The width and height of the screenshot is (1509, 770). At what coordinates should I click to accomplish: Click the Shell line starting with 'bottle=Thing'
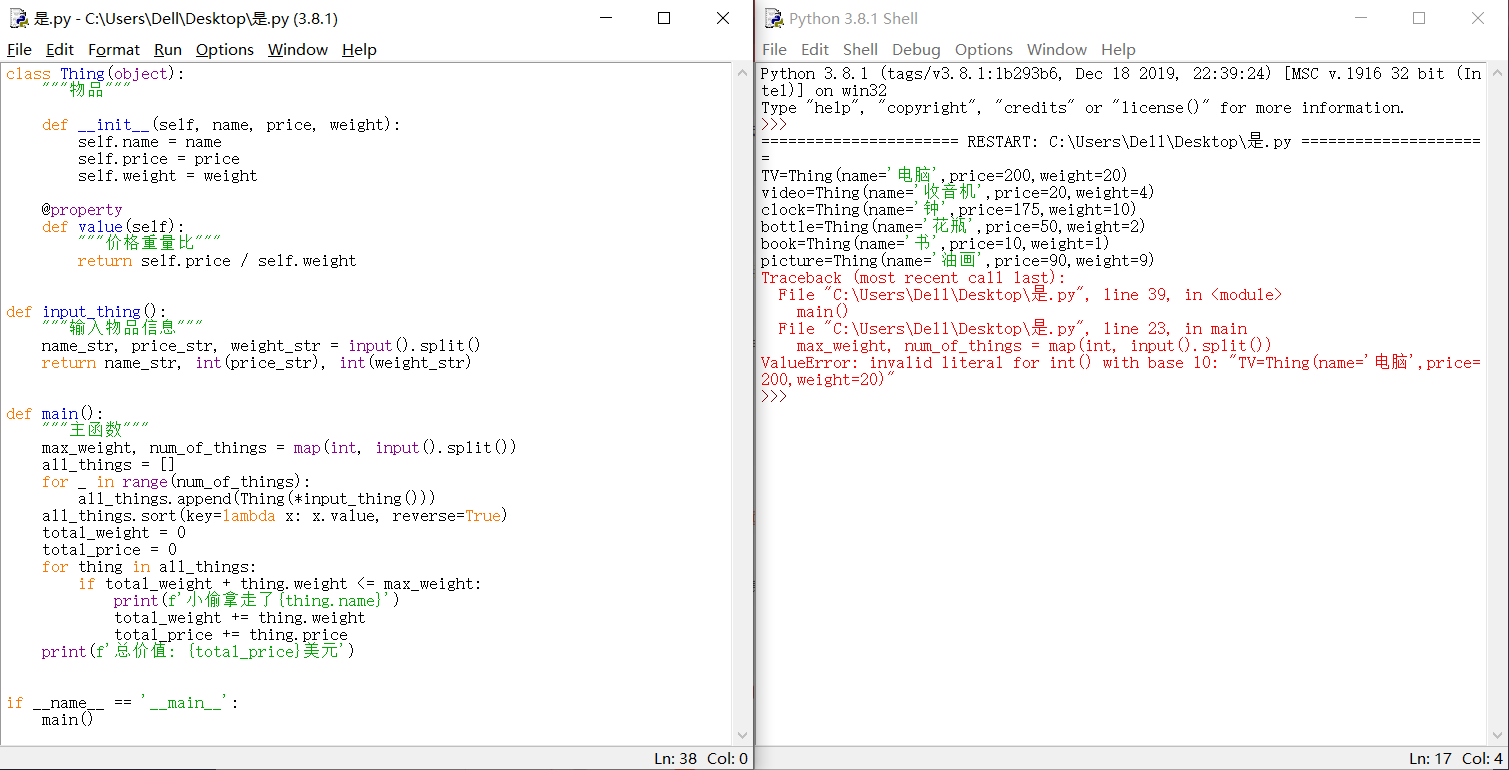coord(953,227)
